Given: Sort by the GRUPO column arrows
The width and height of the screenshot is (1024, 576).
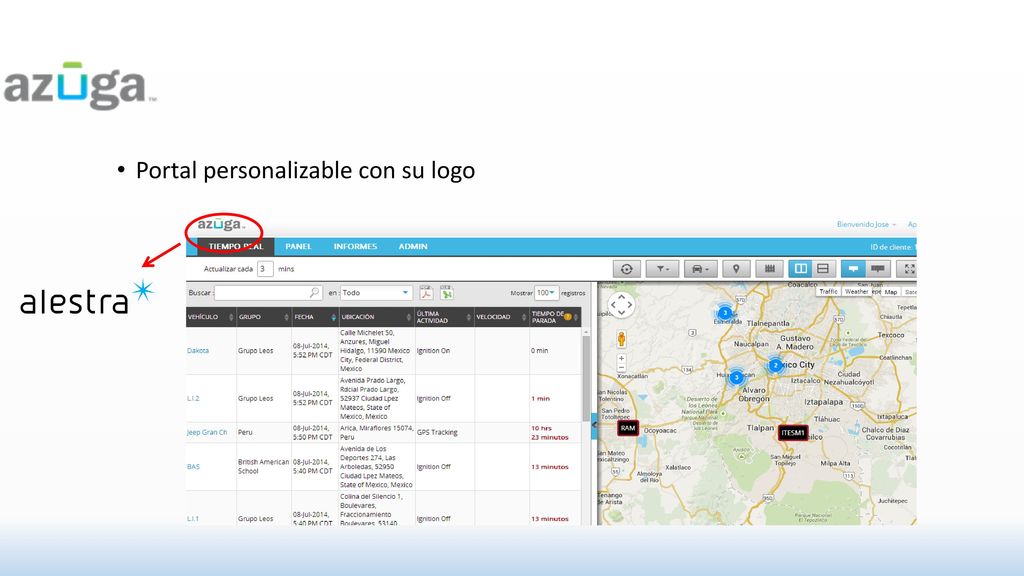Looking at the screenshot, I should [x=286, y=317].
